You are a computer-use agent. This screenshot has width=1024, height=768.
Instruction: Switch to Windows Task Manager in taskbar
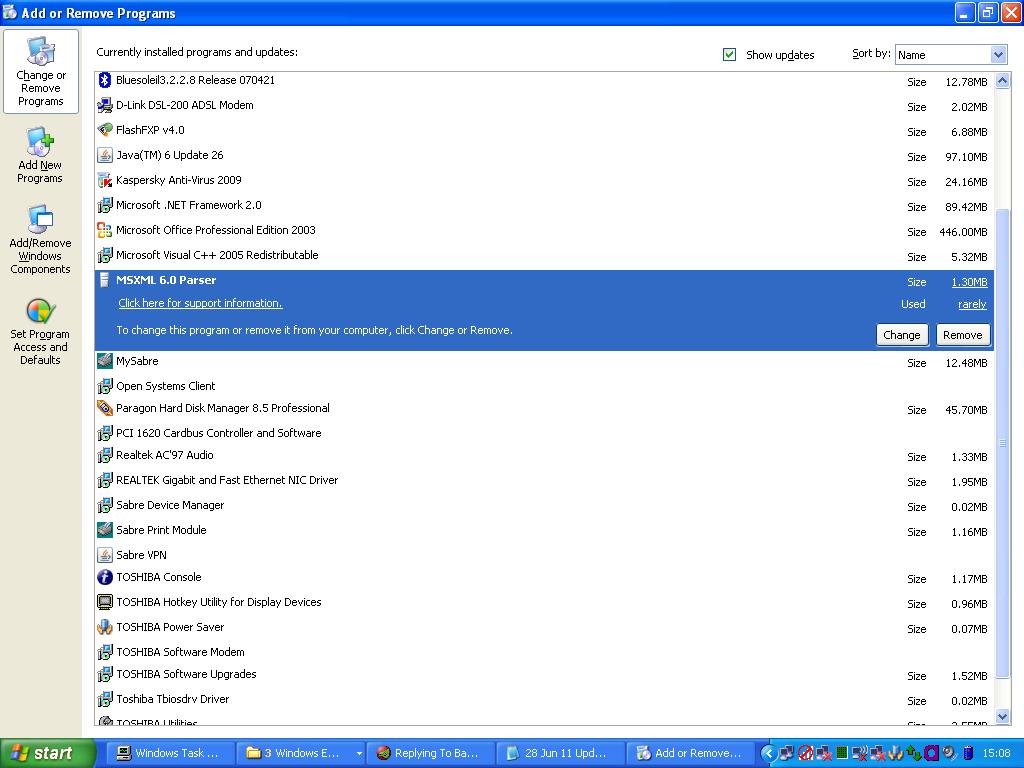point(168,753)
